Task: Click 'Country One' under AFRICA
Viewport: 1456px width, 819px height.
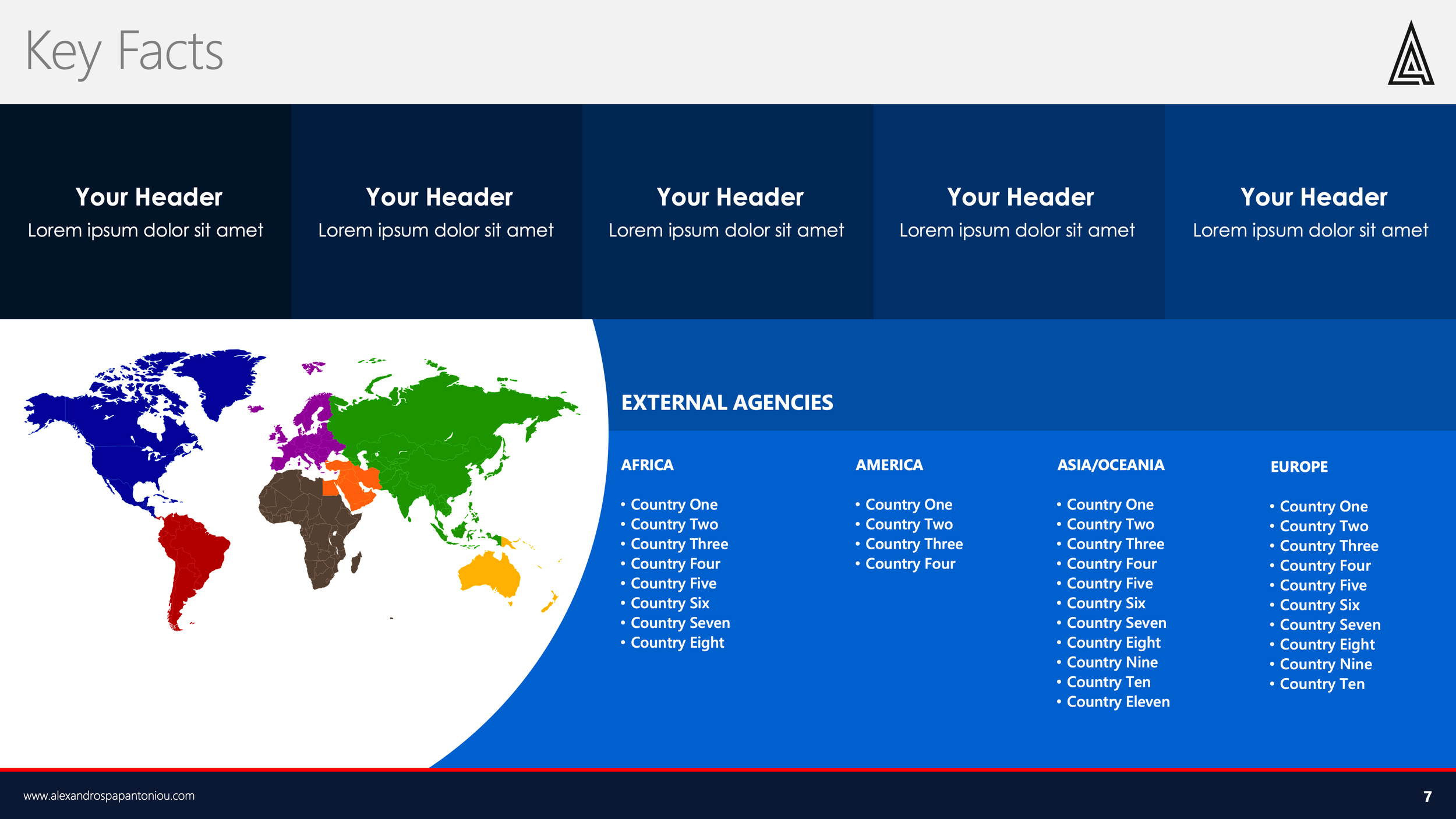Action: point(674,504)
